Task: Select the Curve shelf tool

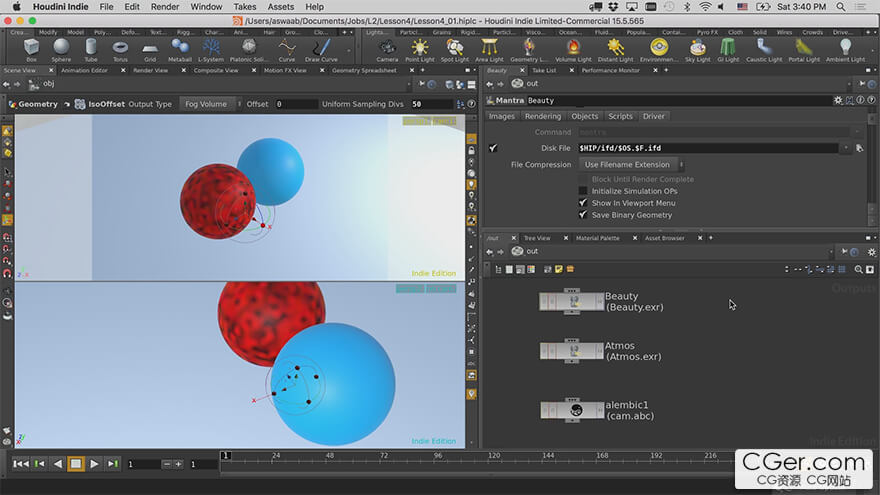Action: (287, 50)
